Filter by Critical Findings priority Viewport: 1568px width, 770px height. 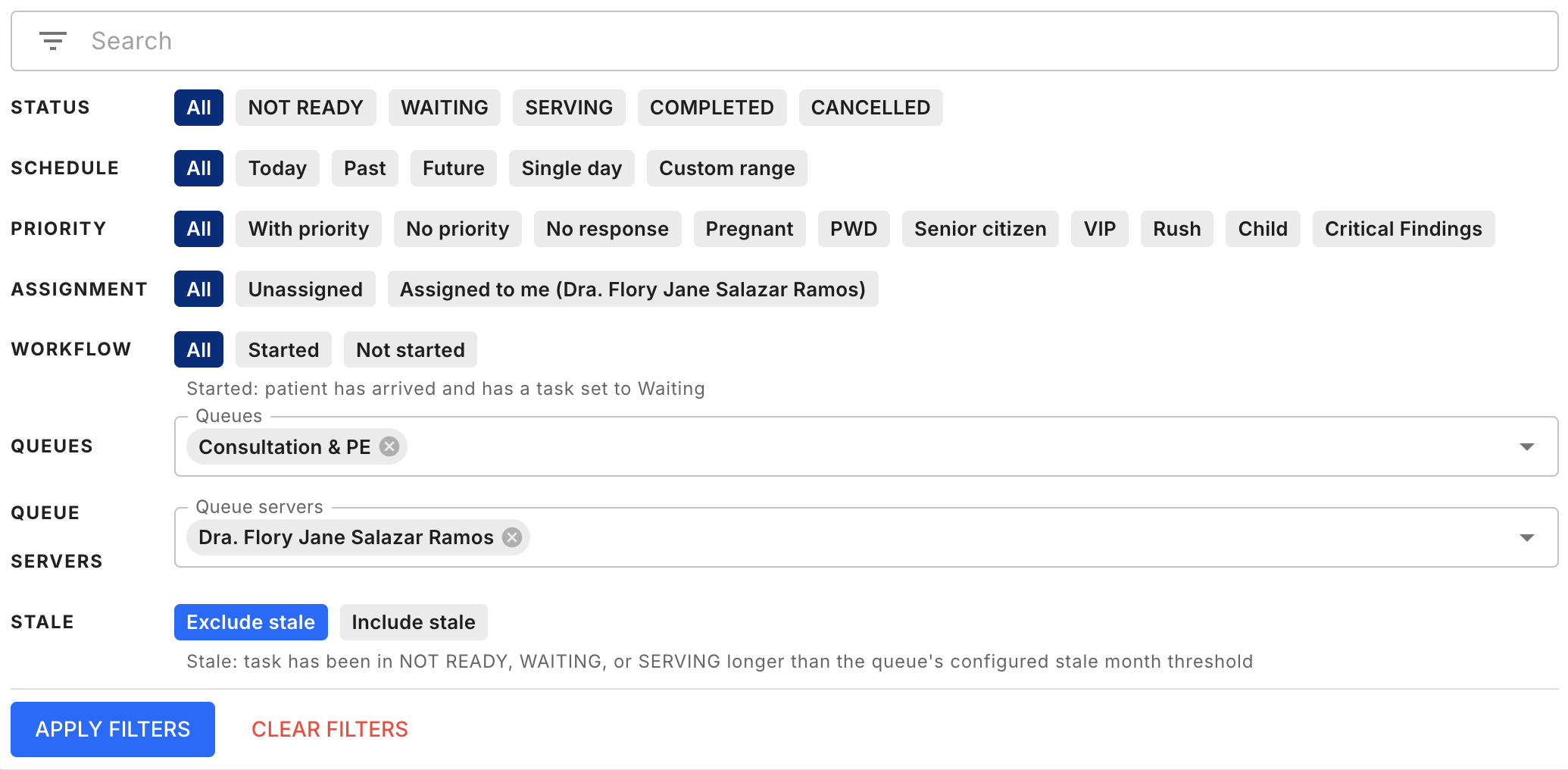point(1403,229)
